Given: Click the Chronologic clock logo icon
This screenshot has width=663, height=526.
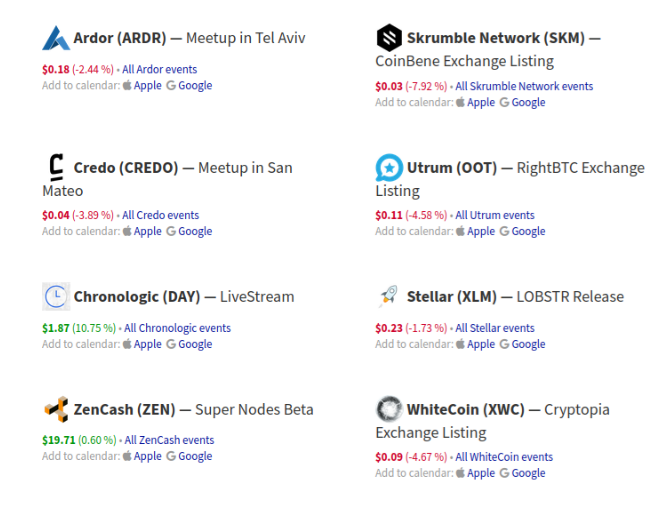Looking at the screenshot, I should point(56,296).
